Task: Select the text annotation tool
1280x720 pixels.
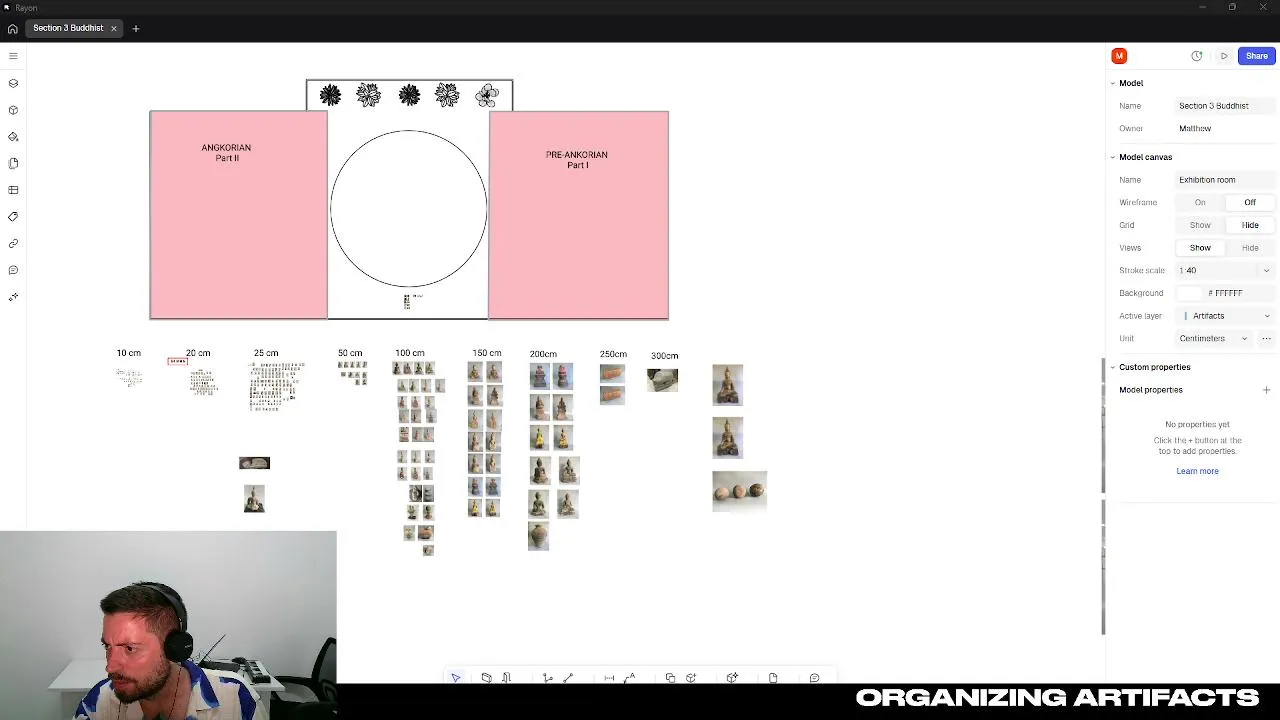Action: (630, 678)
